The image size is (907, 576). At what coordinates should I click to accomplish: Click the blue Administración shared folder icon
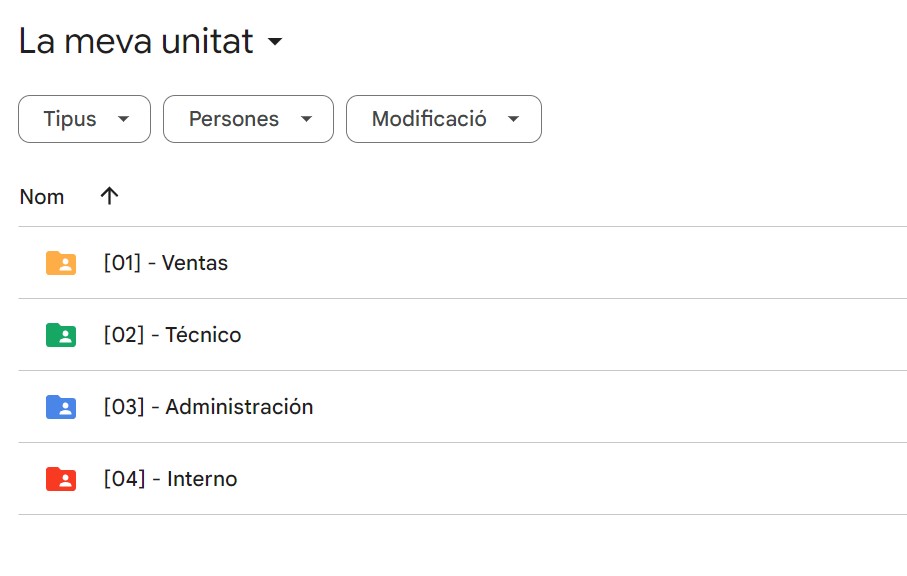click(x=61, y=407)
